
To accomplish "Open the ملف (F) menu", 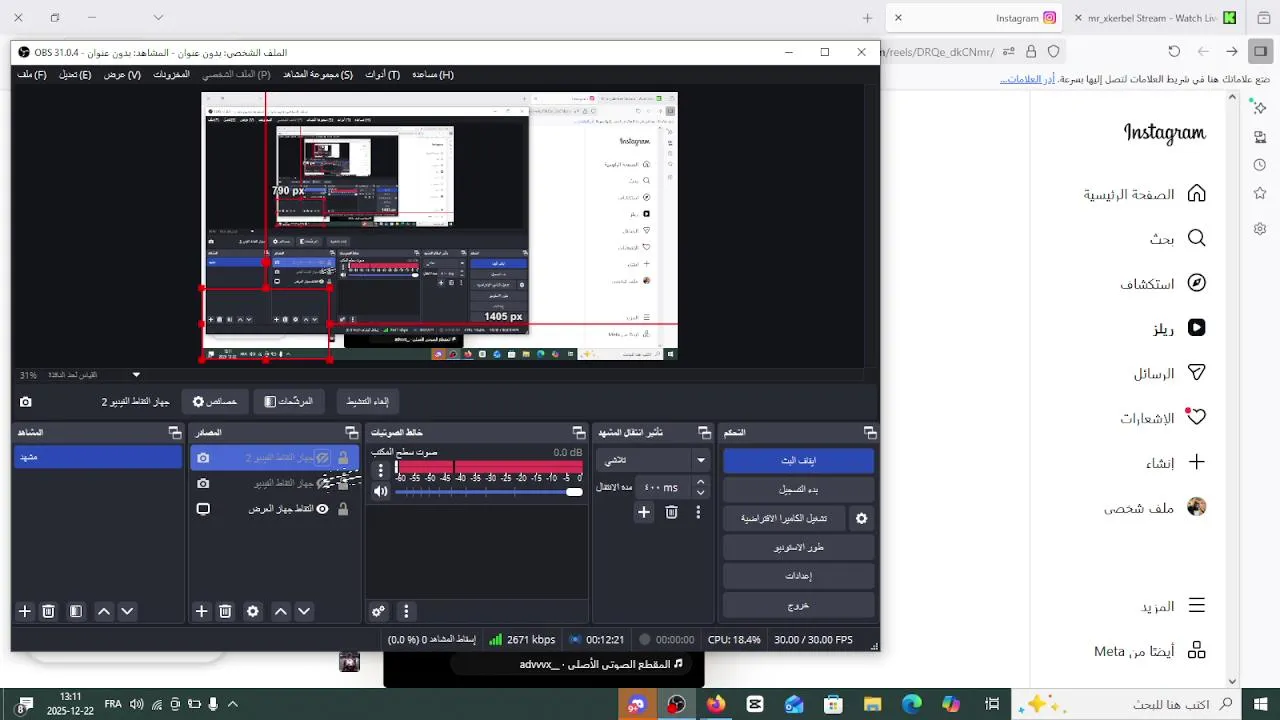I will 32,74.
